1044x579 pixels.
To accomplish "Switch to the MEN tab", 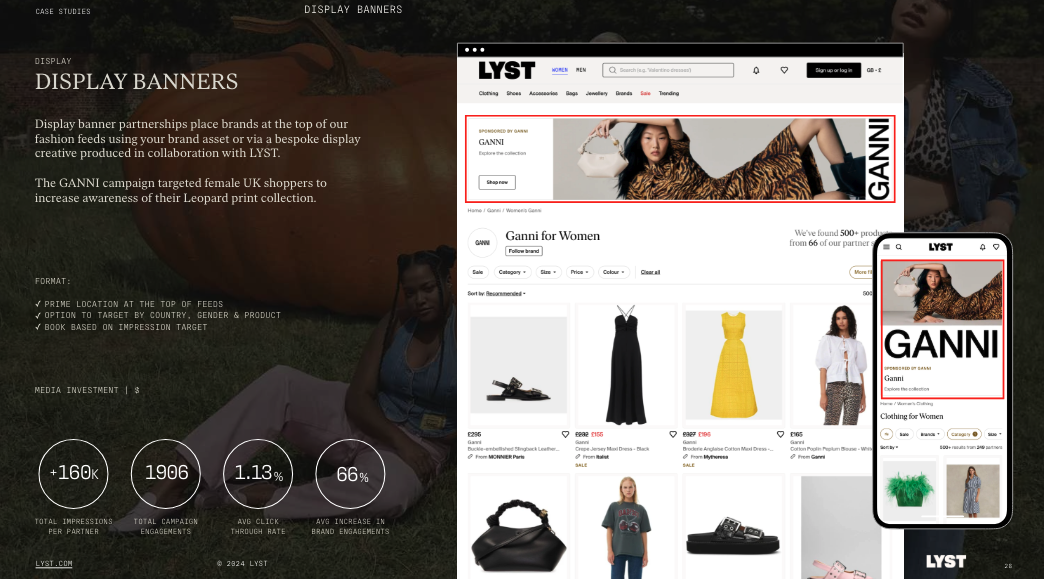I will click(x=581, y=70).
